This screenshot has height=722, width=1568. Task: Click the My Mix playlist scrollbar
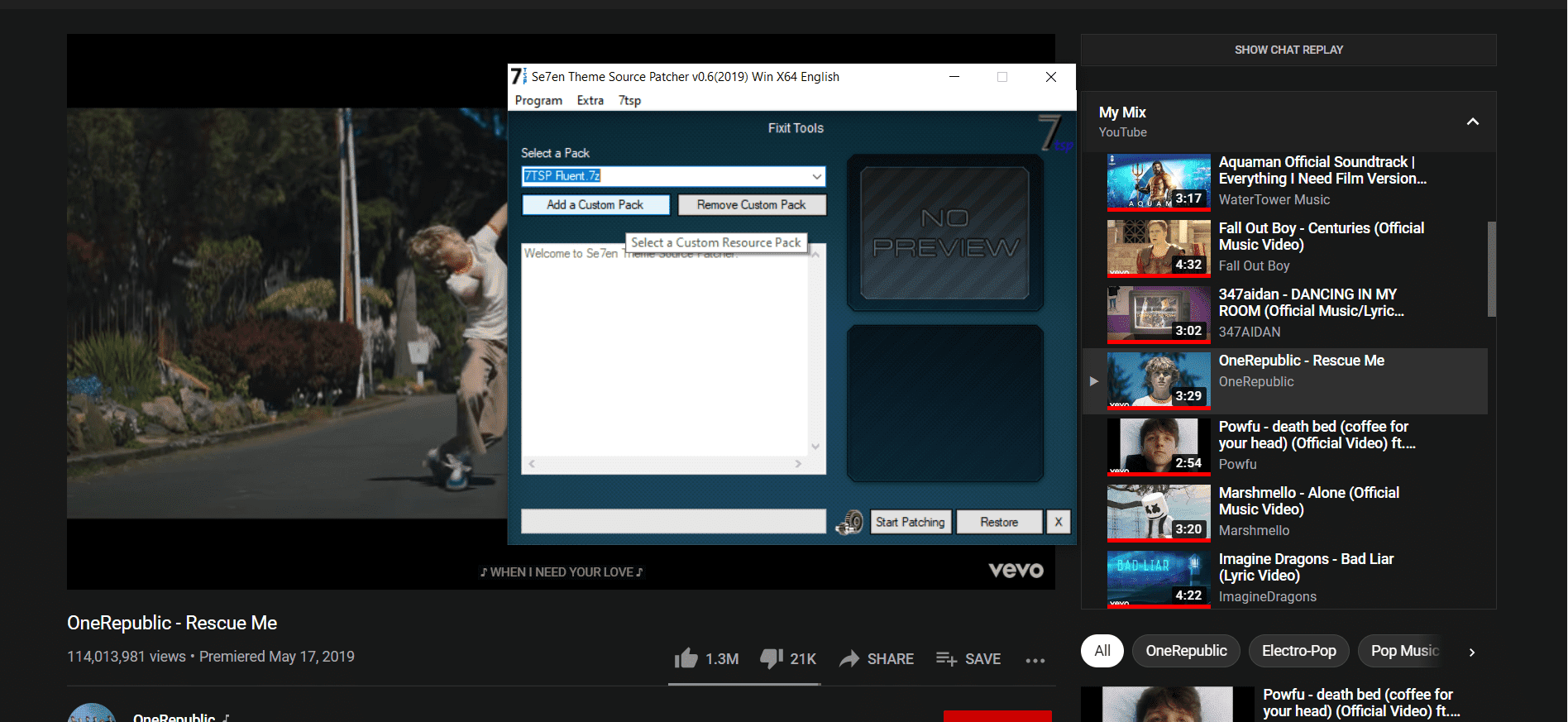click(1491, 269)
